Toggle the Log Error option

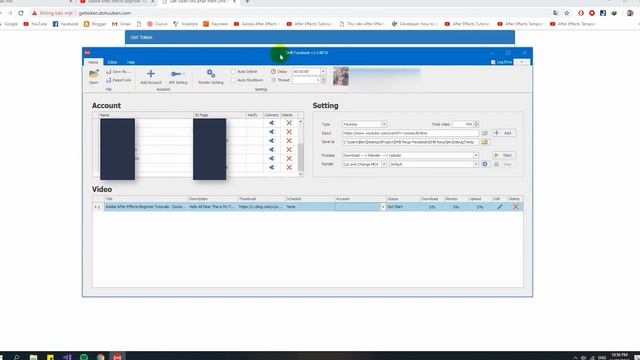[x=502, y=62]
